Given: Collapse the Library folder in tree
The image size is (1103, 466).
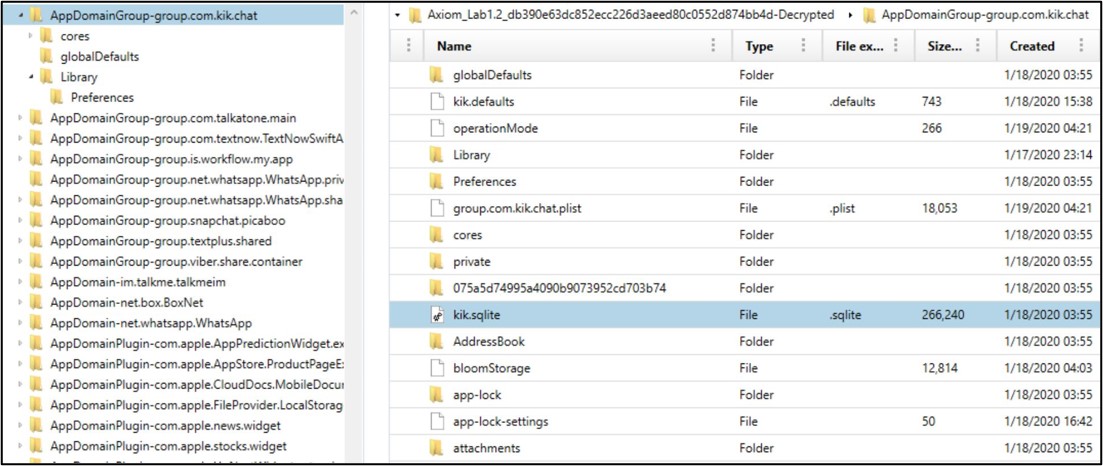Looking at the screenshot, I should [31, 77].
